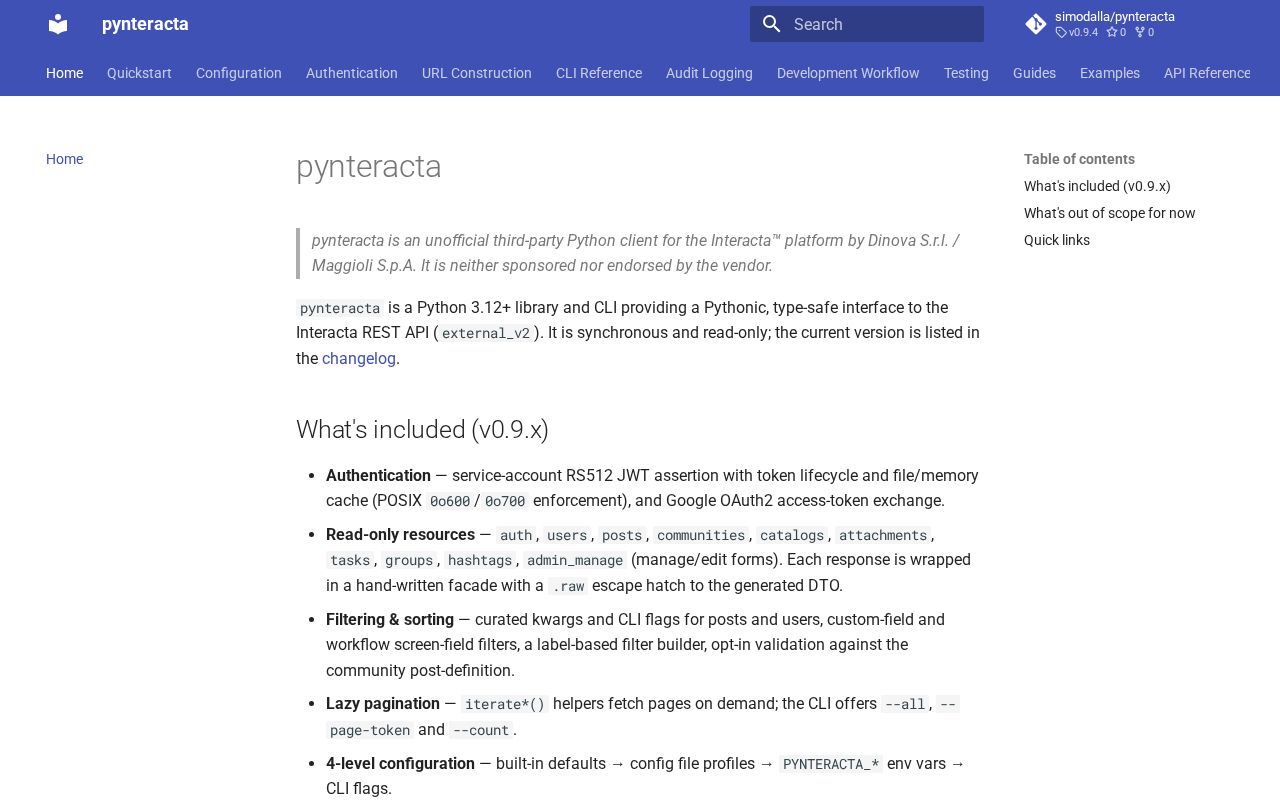This screenshot has height=800, width=1280.
Task: Open the URL Construction tab
Action: pyautogui.click(x=477, y=73)
